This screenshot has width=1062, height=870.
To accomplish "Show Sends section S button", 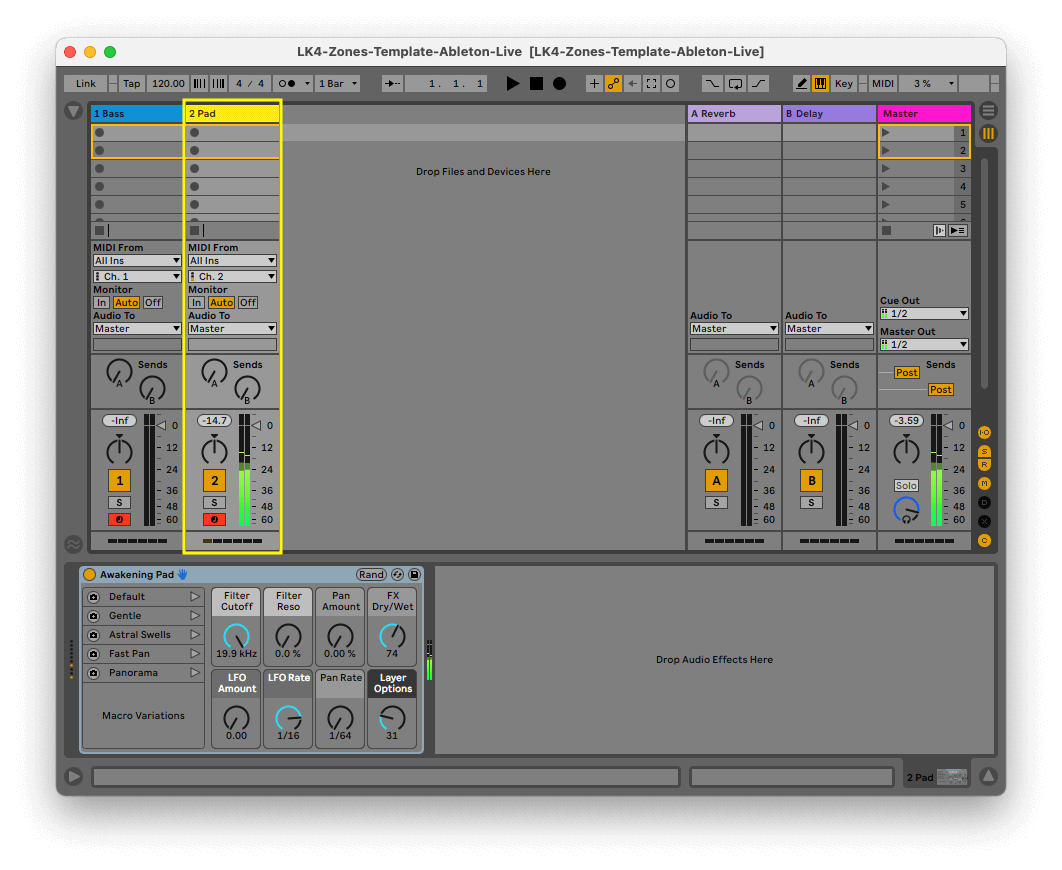I will 984,451.
